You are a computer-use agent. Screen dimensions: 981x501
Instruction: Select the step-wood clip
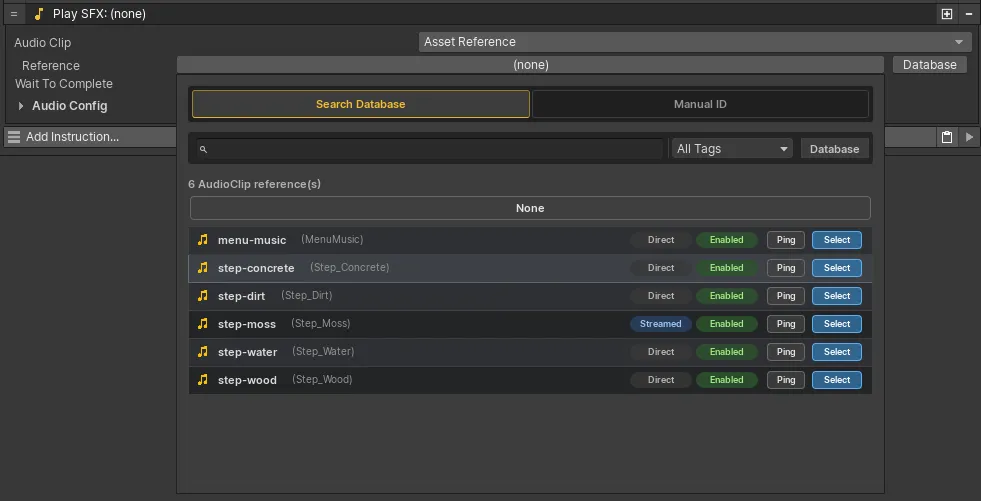pyautogui.click(x=836, y=380)
